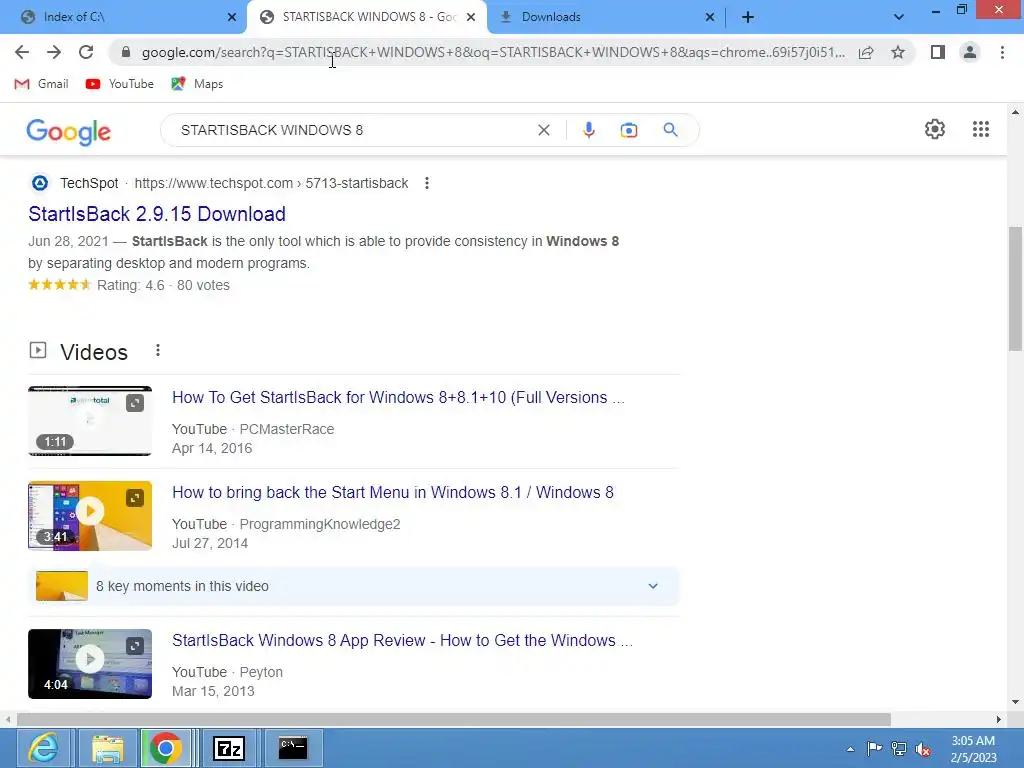Show hidden system tray icons
The width and height of the screenshot is (1024, 768).
pyautogui.click(x=850, y=749)
